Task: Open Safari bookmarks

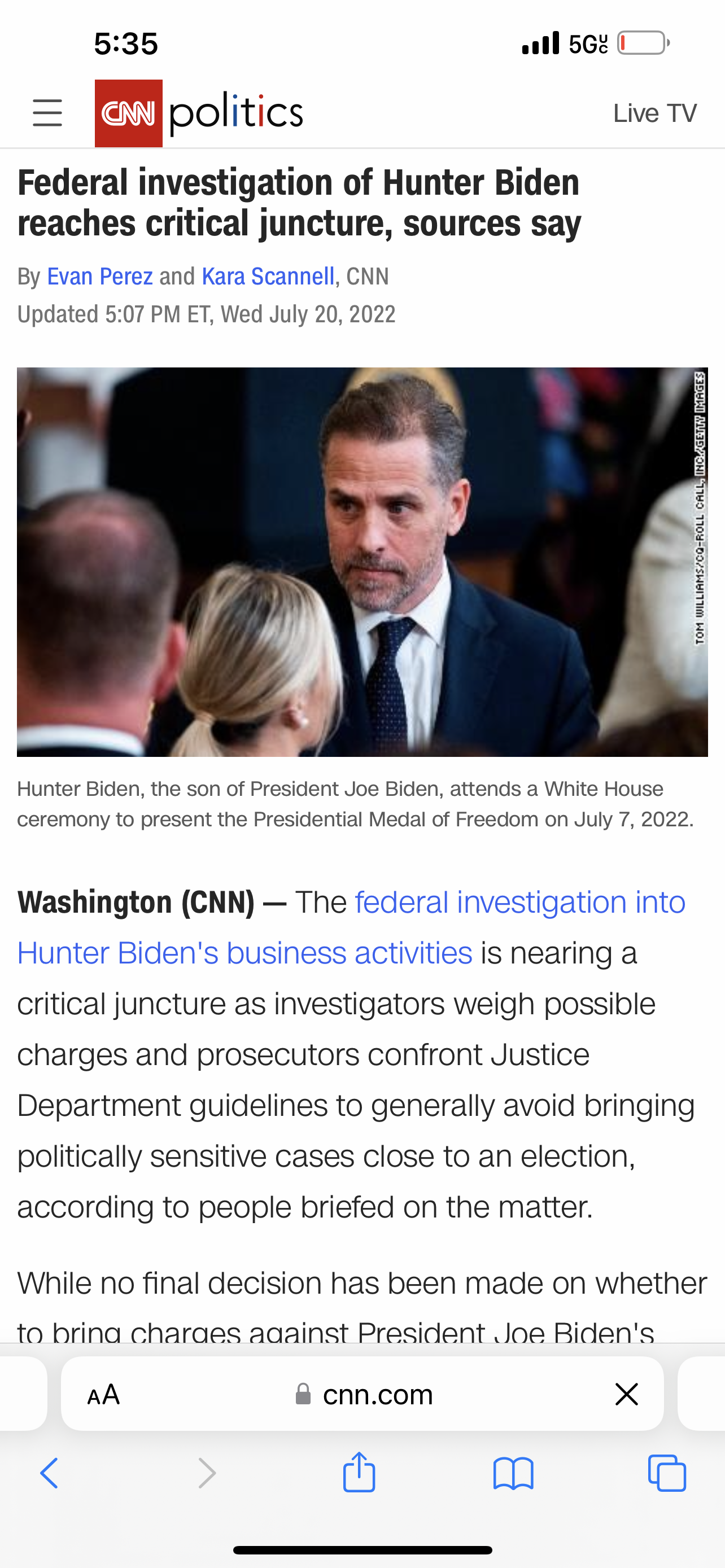Action: (x=513, y=1474)
